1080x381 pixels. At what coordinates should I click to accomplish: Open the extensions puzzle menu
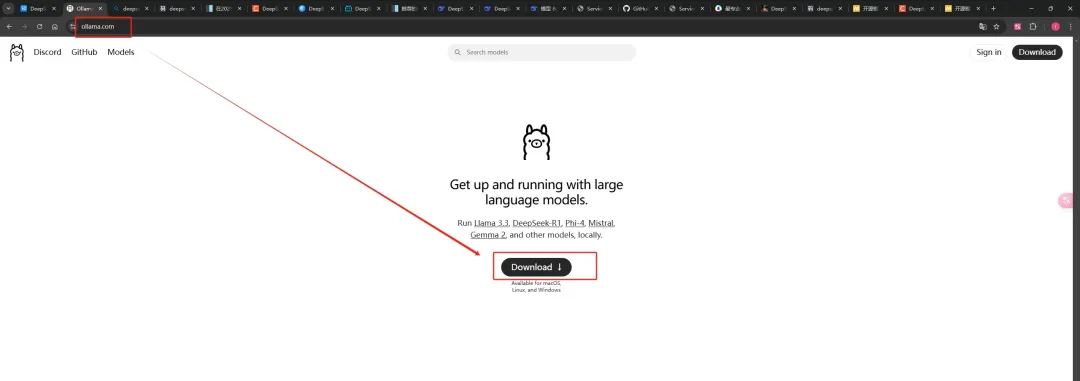pos(1032,26)
